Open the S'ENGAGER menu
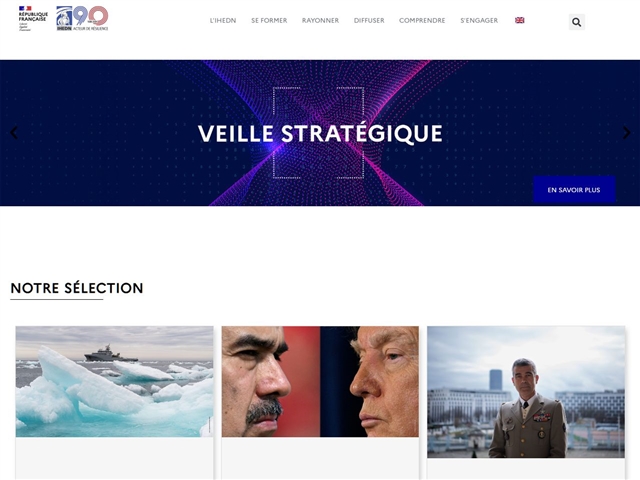Image resolution: width=640 pixels, height=480 pixels. [479, 20]
